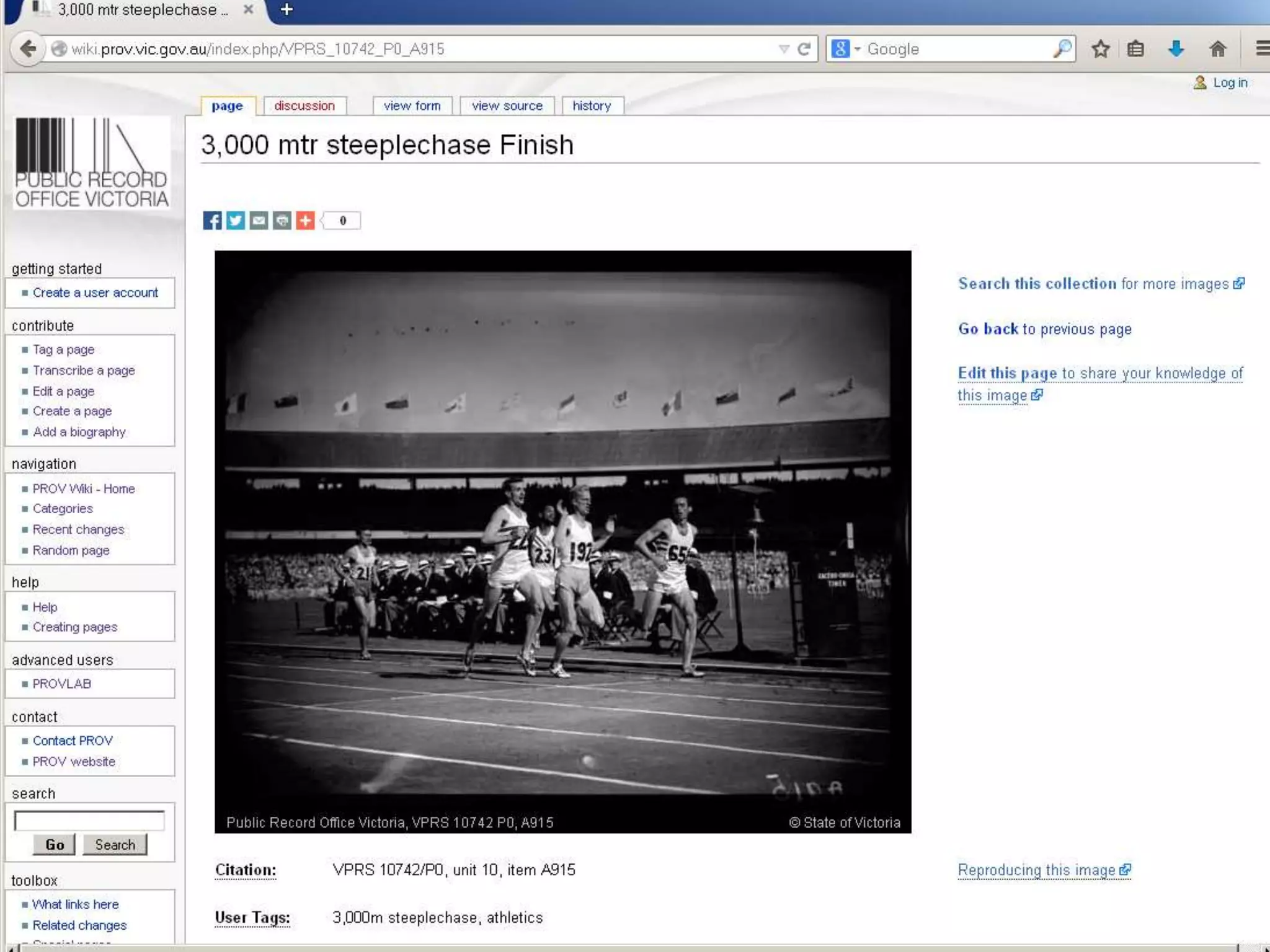Click 'Create a page' sidebar link
The height and width of the screenshot is (952, 1270).
72,411
